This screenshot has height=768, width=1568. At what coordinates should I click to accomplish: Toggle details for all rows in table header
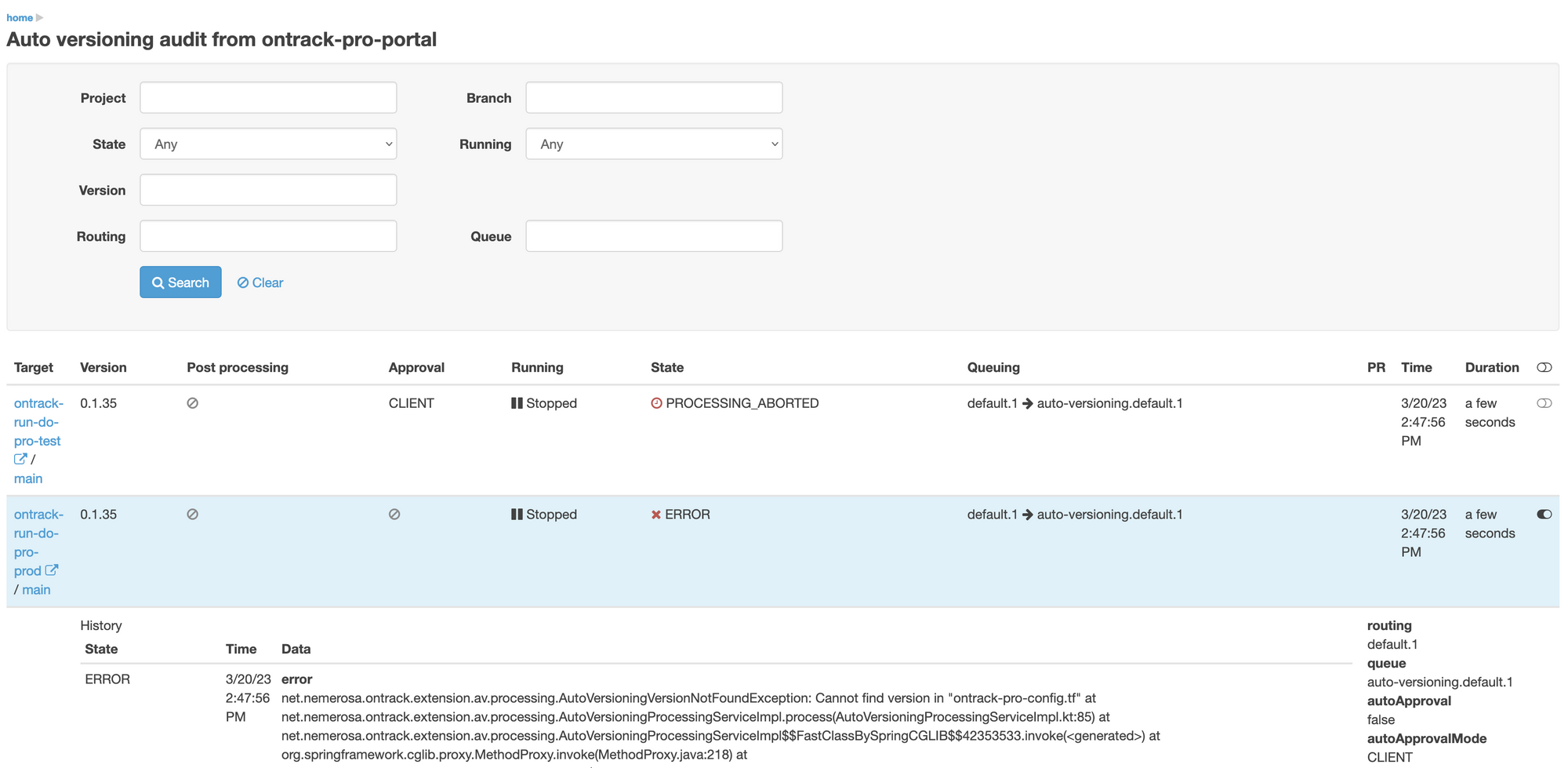[x=1544, y=367]
